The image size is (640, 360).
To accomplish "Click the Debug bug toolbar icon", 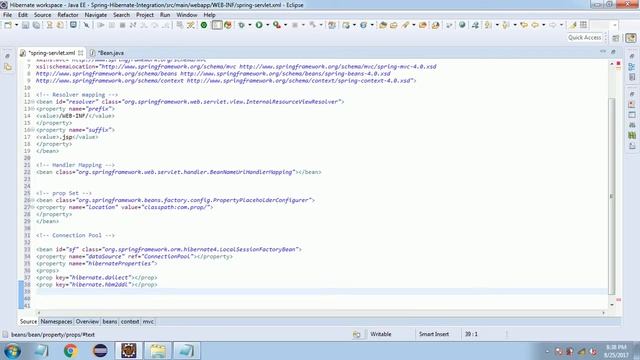I will tap(242, 25).
